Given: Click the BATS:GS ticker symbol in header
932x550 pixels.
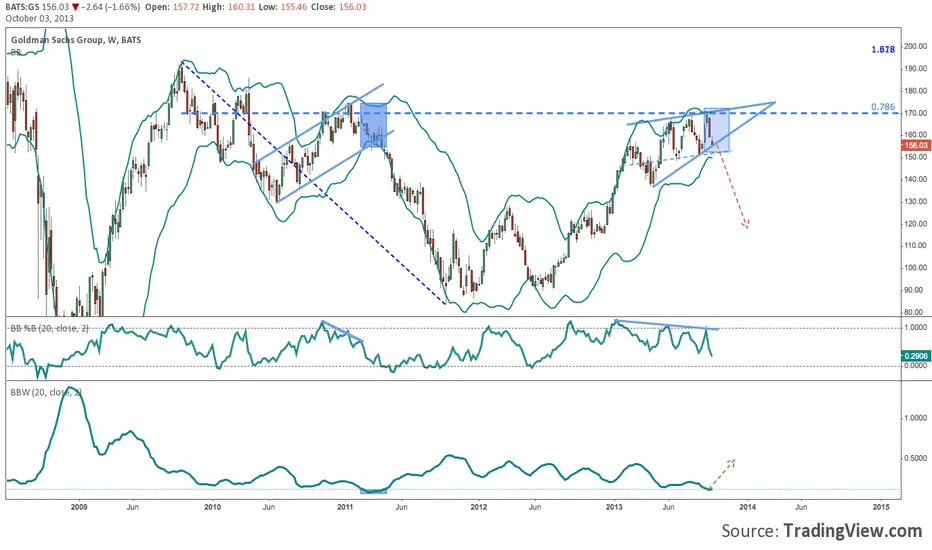Looking at the screenshot, I should click(23, 7).
